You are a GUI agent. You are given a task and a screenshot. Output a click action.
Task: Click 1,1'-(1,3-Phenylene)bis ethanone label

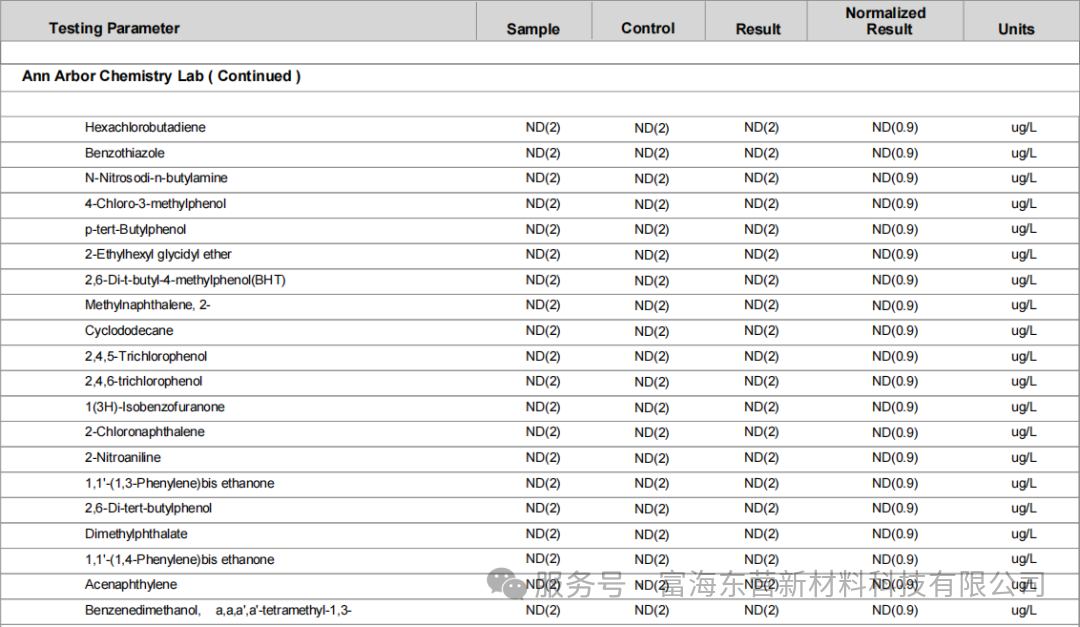[180, 484]
